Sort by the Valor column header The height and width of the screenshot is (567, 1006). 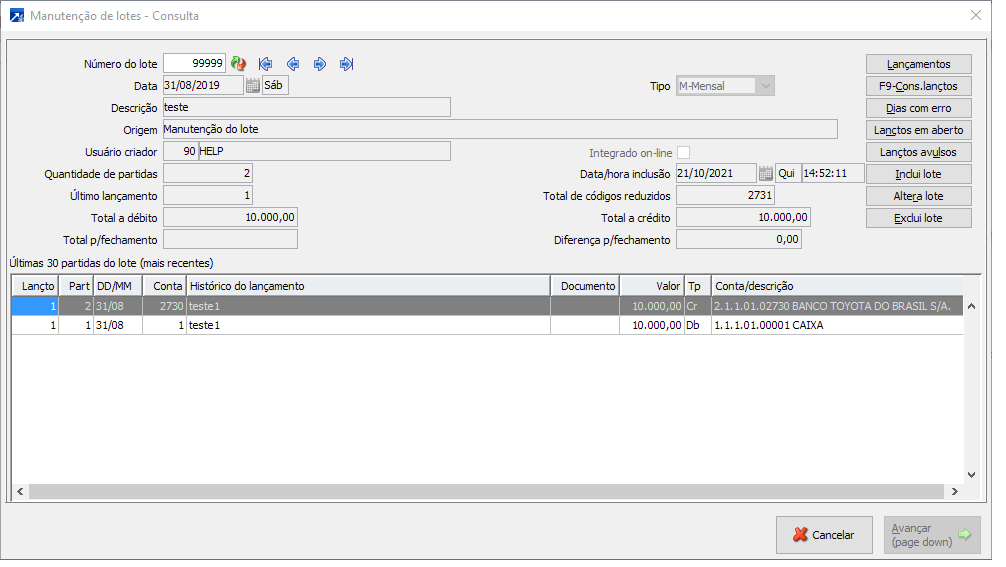pyautogui.click(x=652, y=286)
